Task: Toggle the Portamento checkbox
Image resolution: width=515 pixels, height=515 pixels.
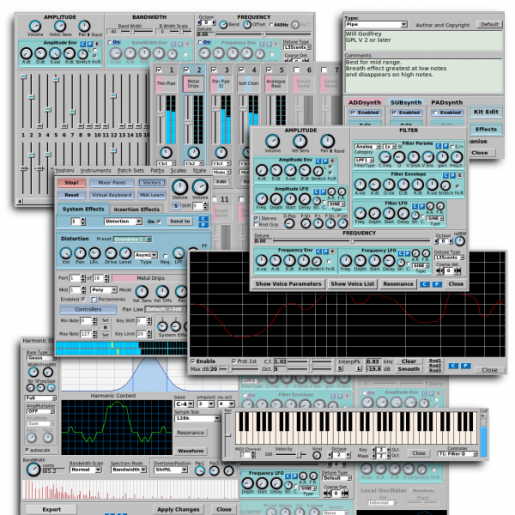Action: [x=94, y=299]
